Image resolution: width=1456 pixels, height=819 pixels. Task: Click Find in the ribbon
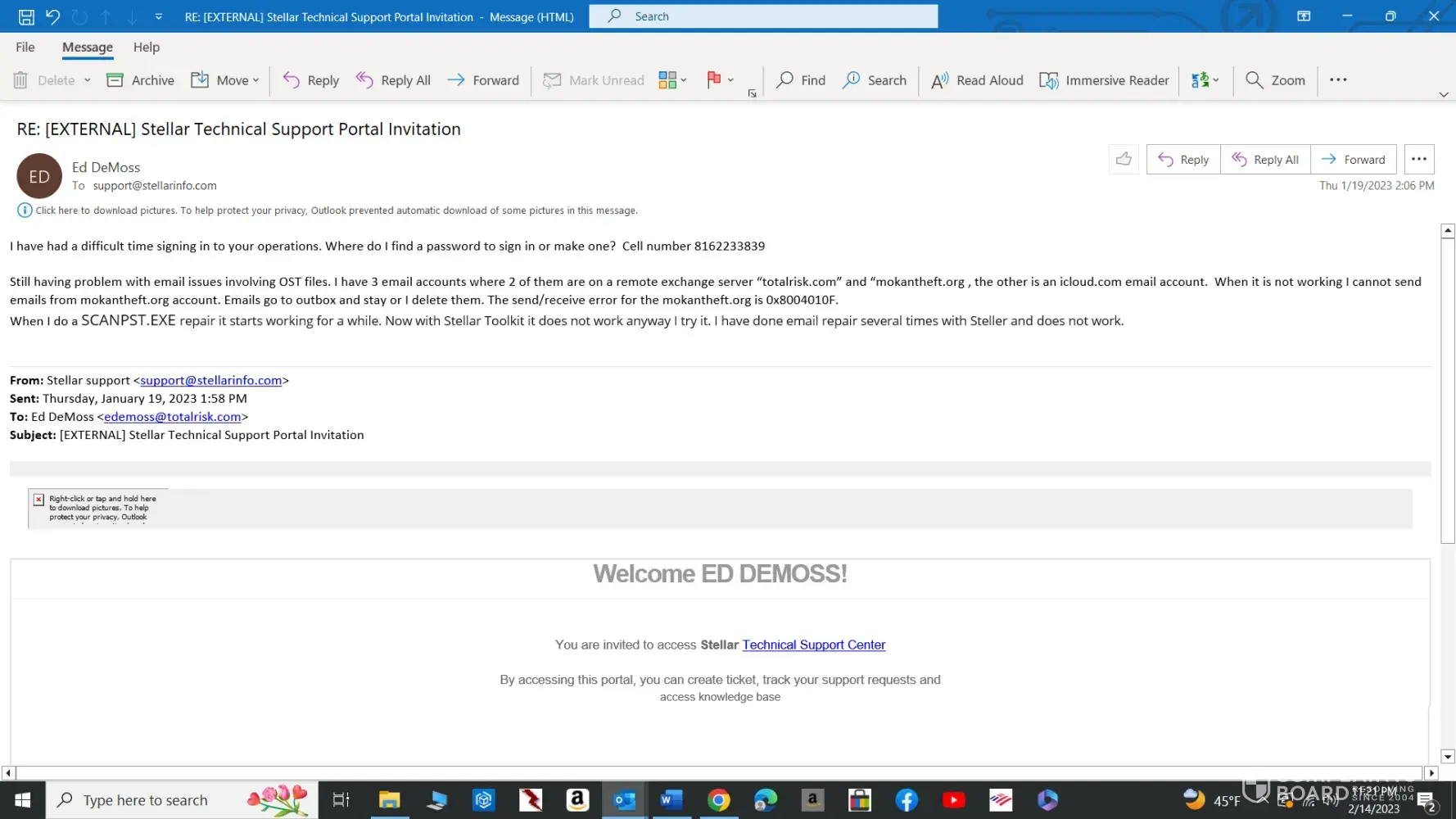(x=801, y=80)
